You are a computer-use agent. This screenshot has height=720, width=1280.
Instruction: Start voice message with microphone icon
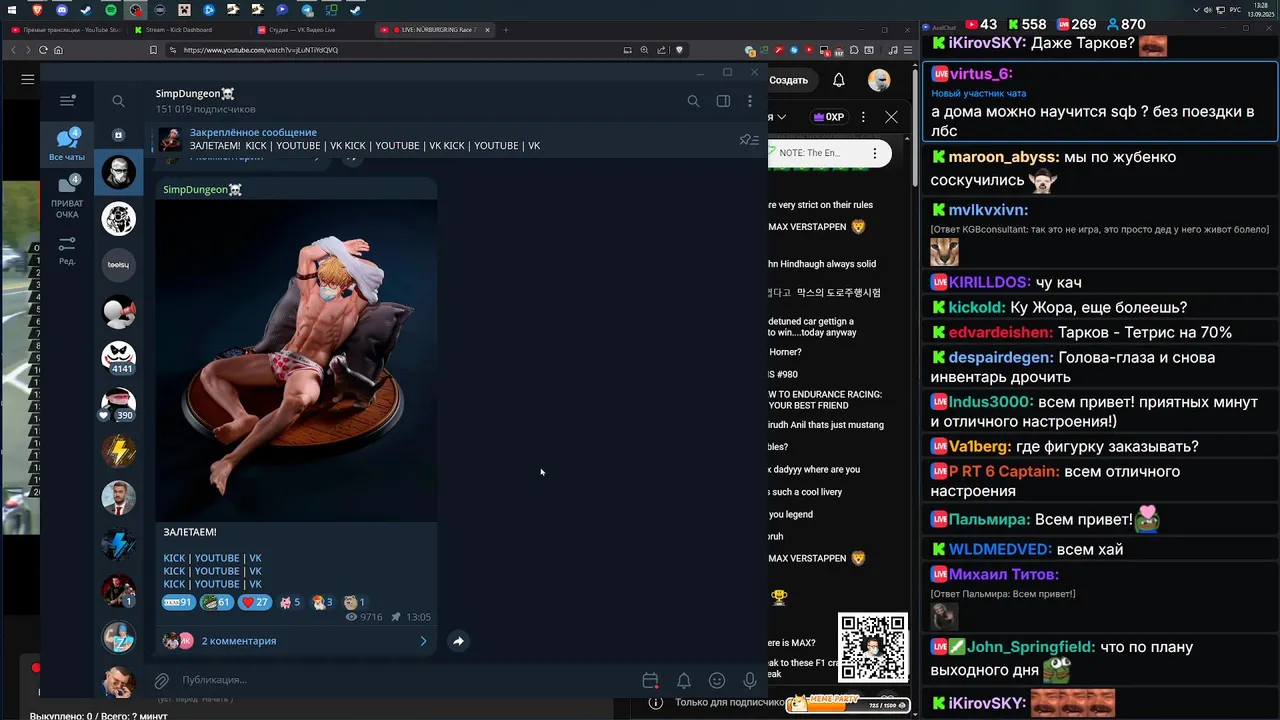(750, 681)
